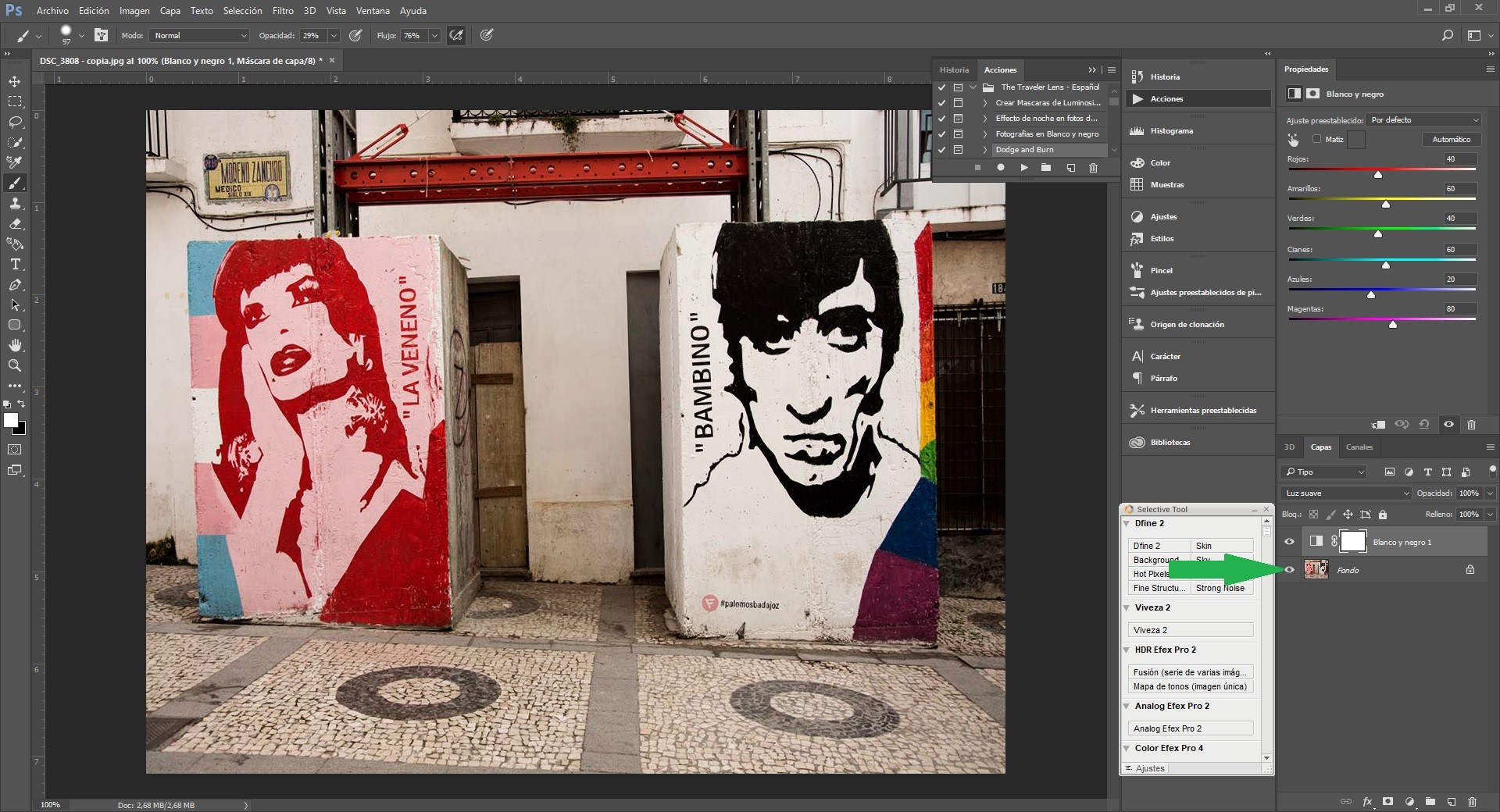Viewport: 1500px width, 812px height.
Task: Select the Rectangular Marquee tool
Action: tap(15, 101)
